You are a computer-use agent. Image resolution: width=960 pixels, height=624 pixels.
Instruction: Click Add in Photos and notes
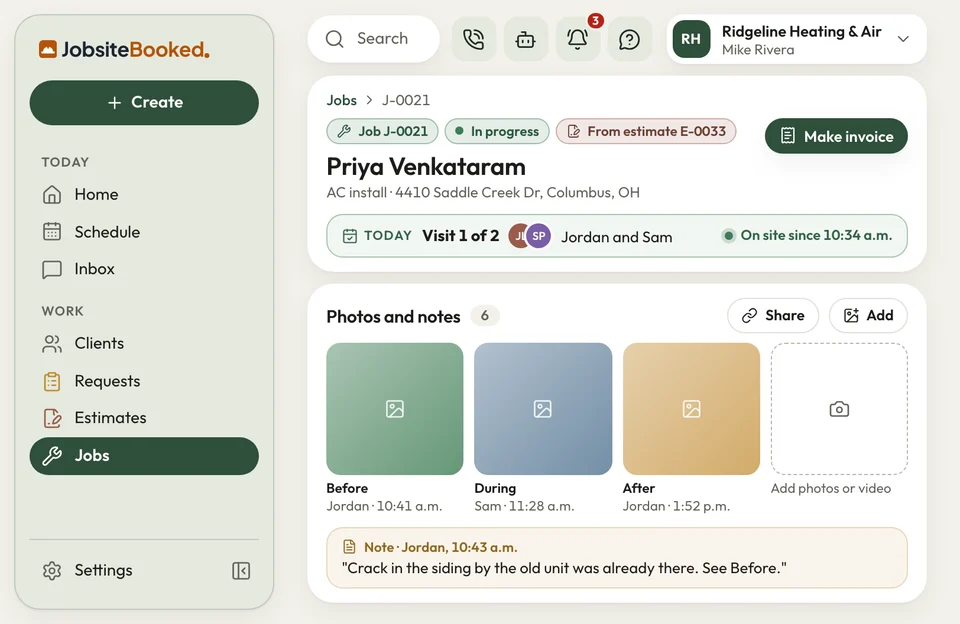pyautogui.click(x=868, y=315)
